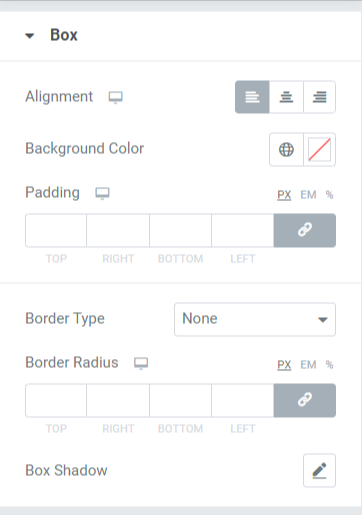Image resolution: width=362 pixels, height=515 pixels.
Task: Open the Border Type dropdown
Action: (x=255, y=319)
